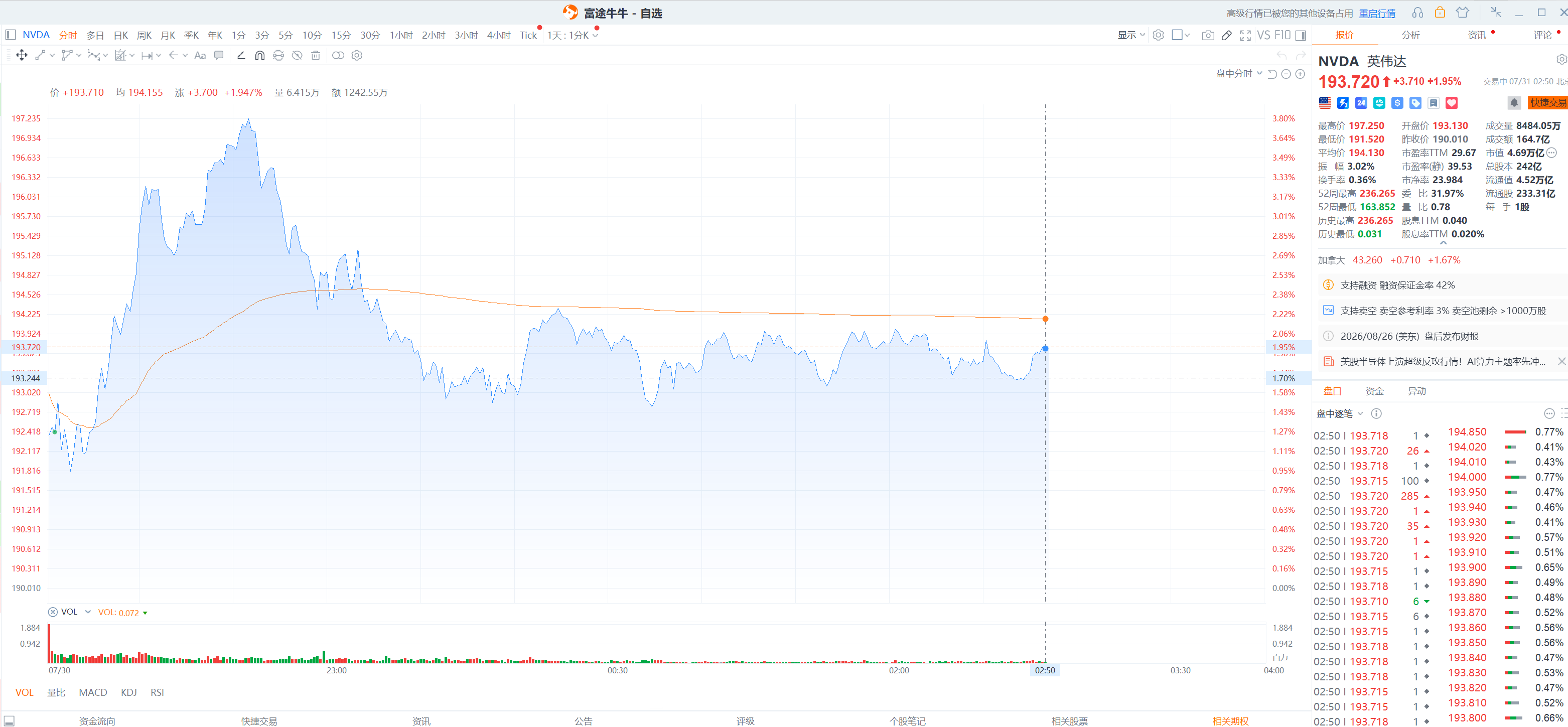This screenshot has width=1568, height=727.
Task: Open chart settings gear near 显示
Action: click(1159, 35)
